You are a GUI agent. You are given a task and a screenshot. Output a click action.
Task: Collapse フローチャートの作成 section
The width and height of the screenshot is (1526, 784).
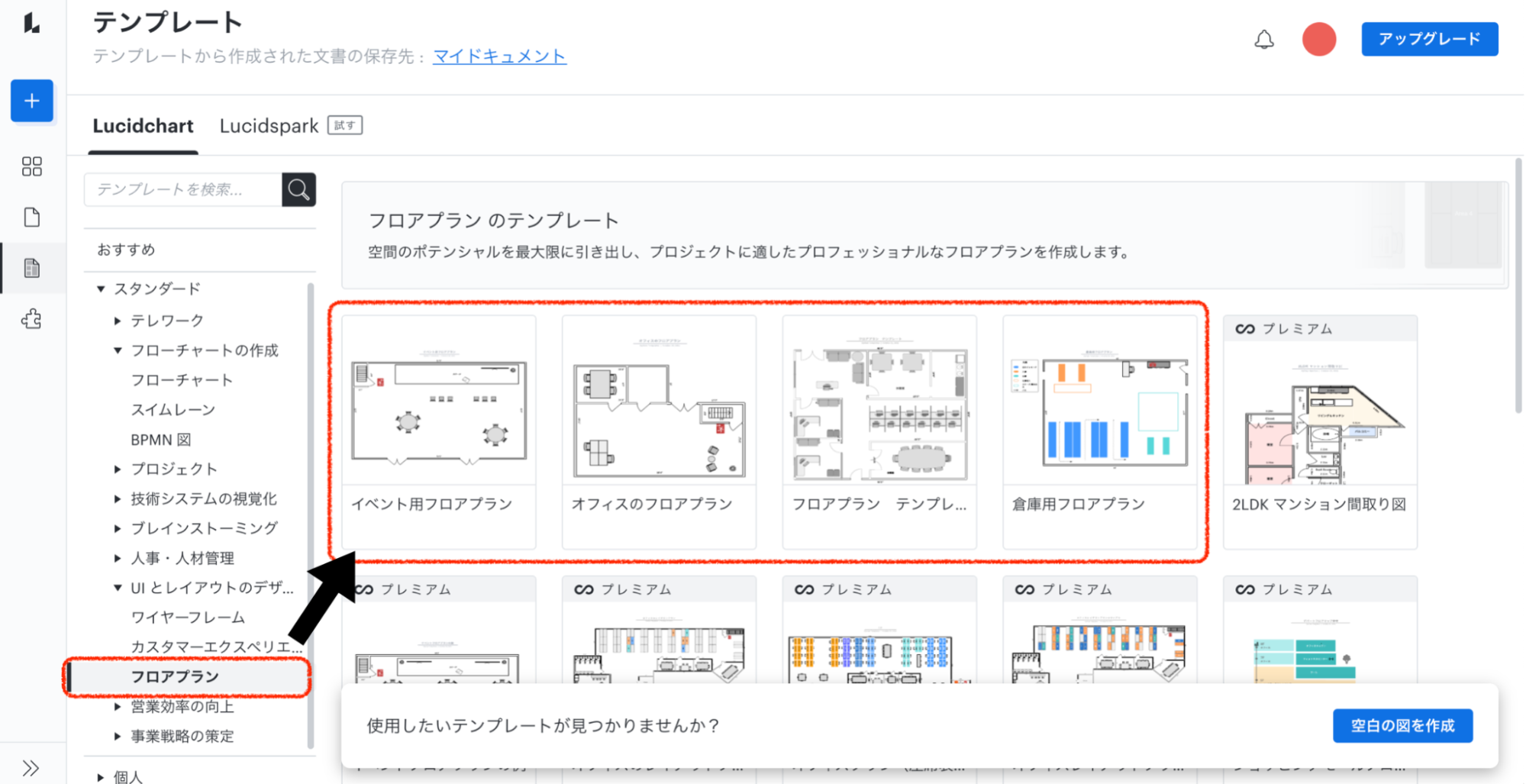(x=118, y=350)
